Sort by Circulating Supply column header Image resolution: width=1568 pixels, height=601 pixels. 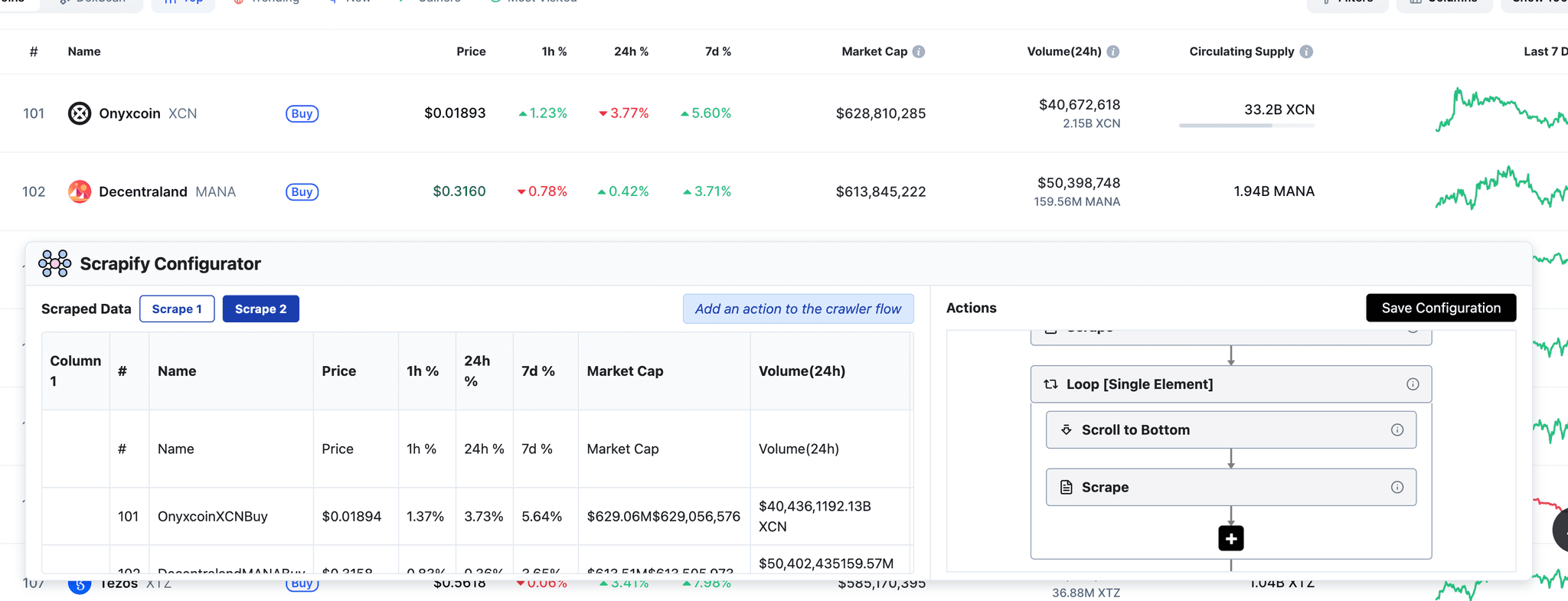coord(1241,51)
